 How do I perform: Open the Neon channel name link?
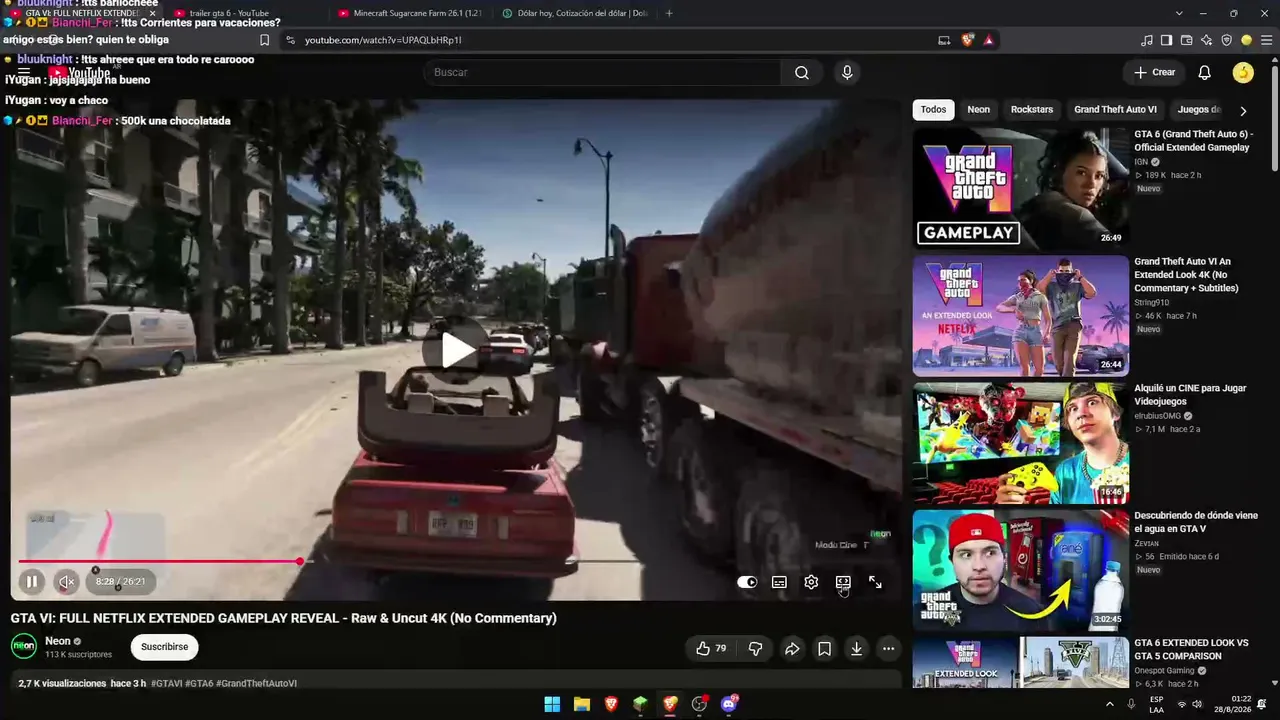click(58, 641)
